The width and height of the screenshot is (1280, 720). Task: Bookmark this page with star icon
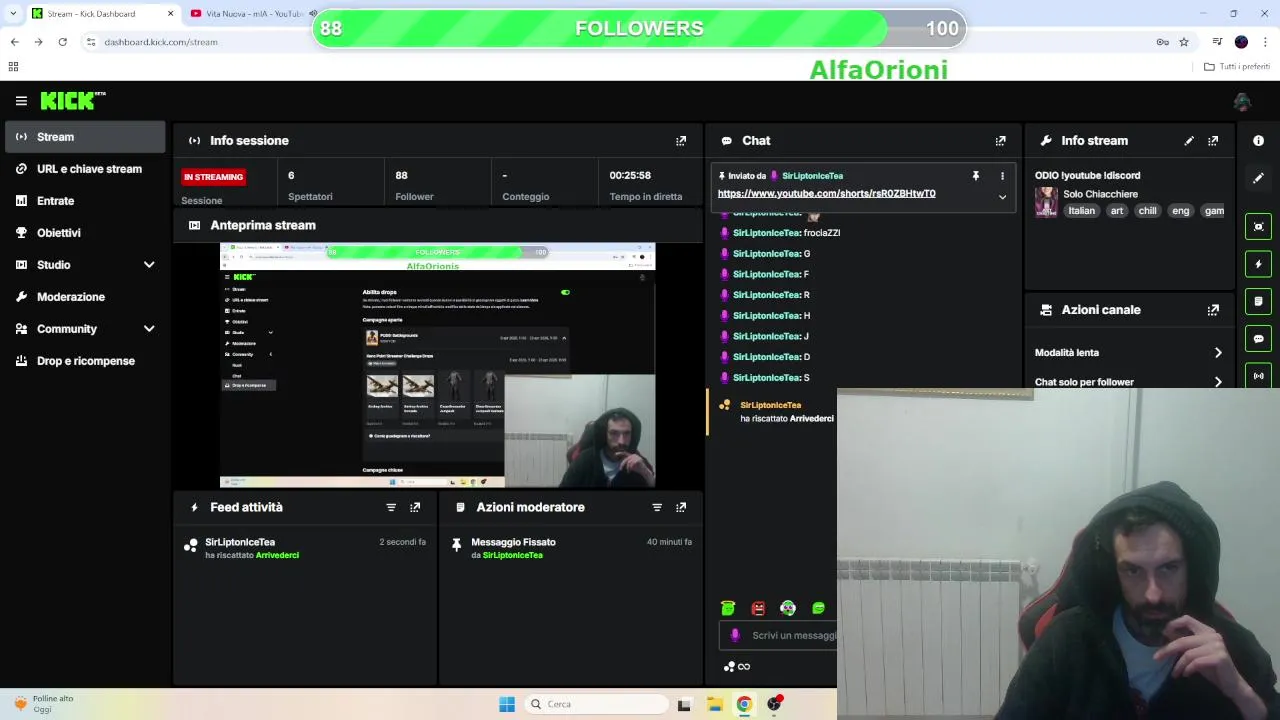tap(1184, 42)
